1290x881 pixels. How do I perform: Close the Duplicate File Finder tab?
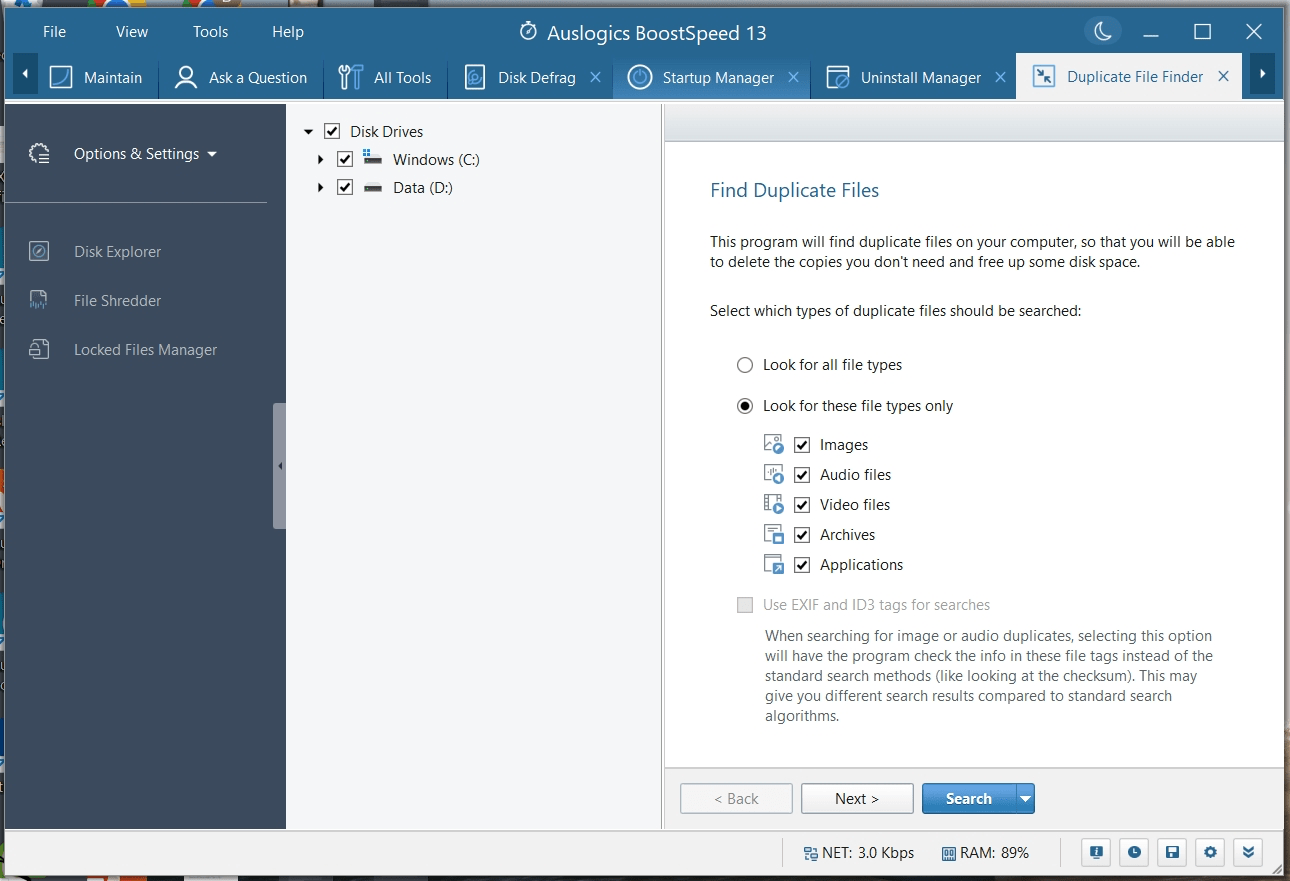[x=1223, y=77]
